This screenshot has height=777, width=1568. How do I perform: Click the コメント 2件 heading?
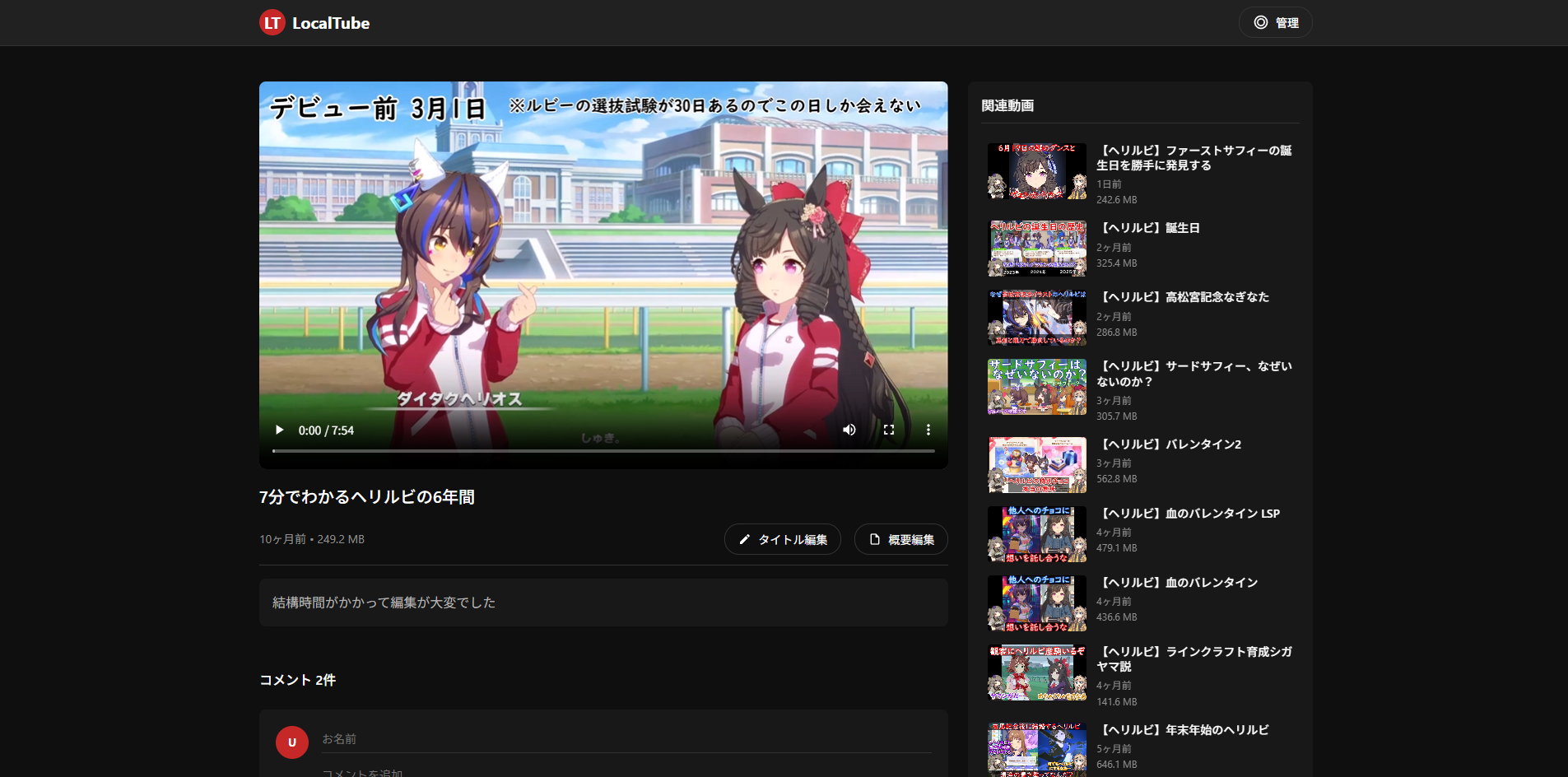tap(298, 680)
